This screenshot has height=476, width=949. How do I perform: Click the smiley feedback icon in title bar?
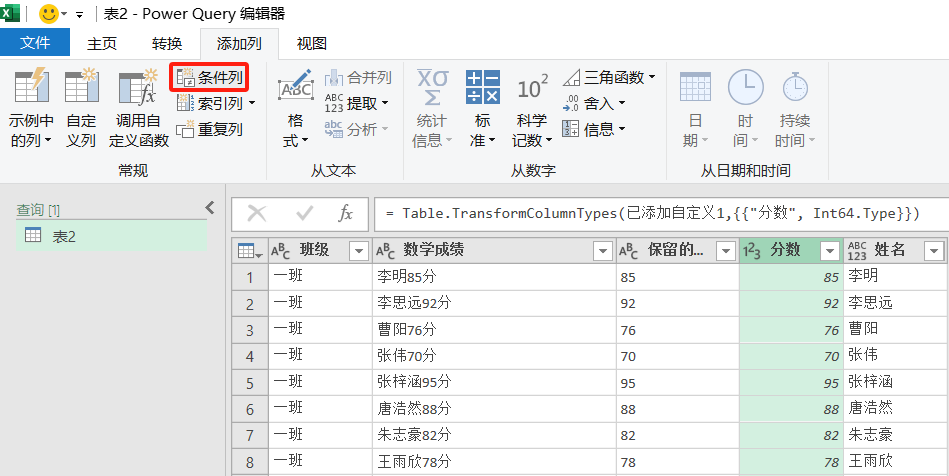pos(48,13)
